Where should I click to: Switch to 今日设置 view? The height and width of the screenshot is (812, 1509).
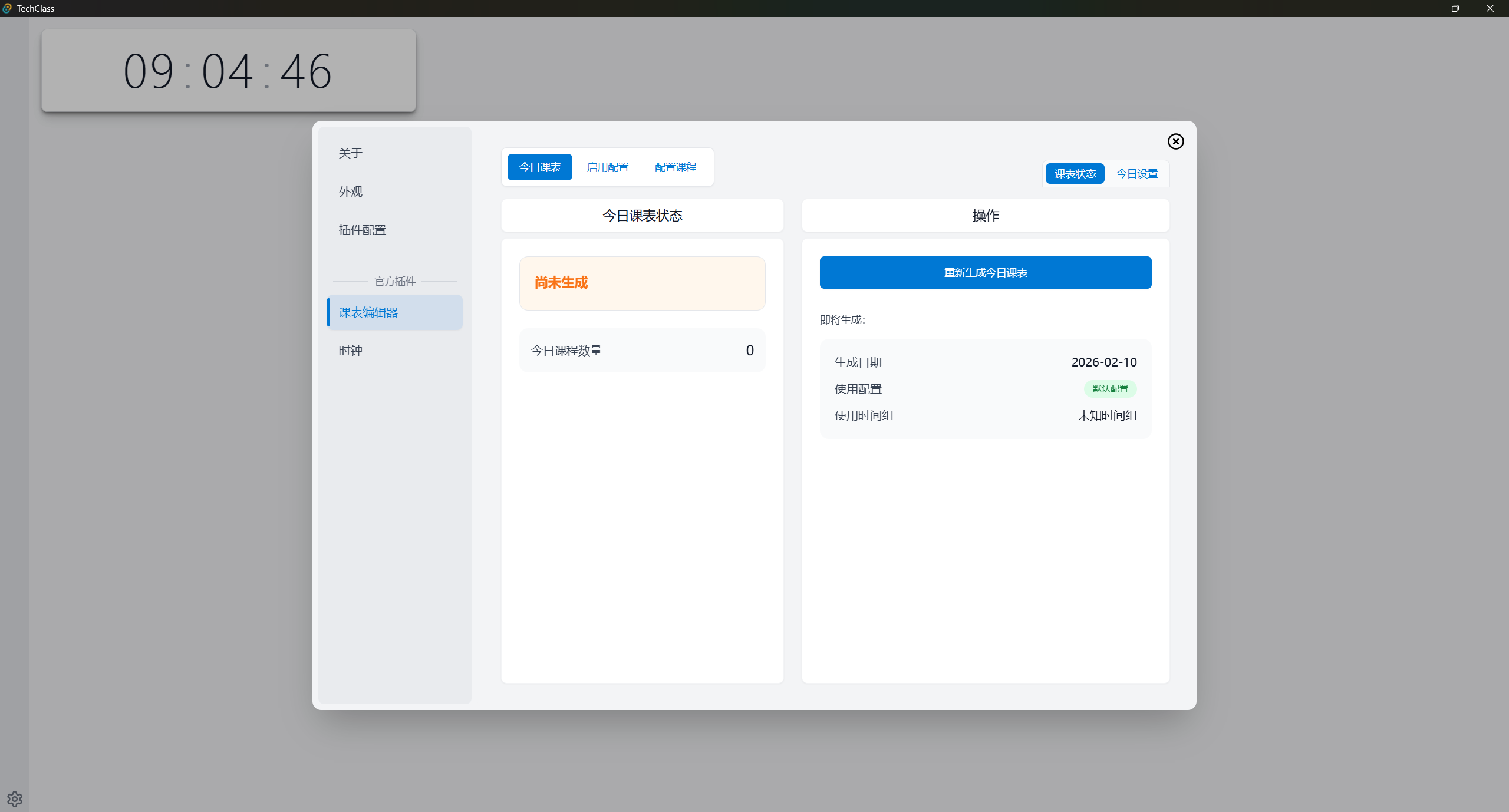[1136, 174]
